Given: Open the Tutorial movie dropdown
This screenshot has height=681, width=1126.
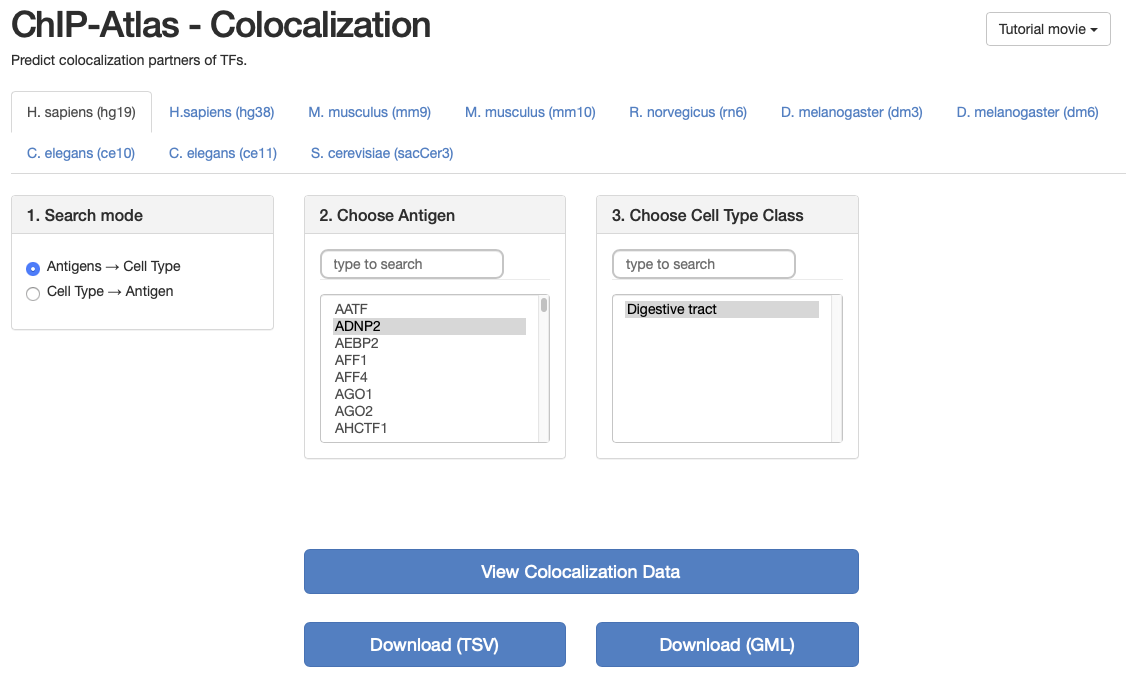Looking at the screenshot, I should pos(1047,29).
